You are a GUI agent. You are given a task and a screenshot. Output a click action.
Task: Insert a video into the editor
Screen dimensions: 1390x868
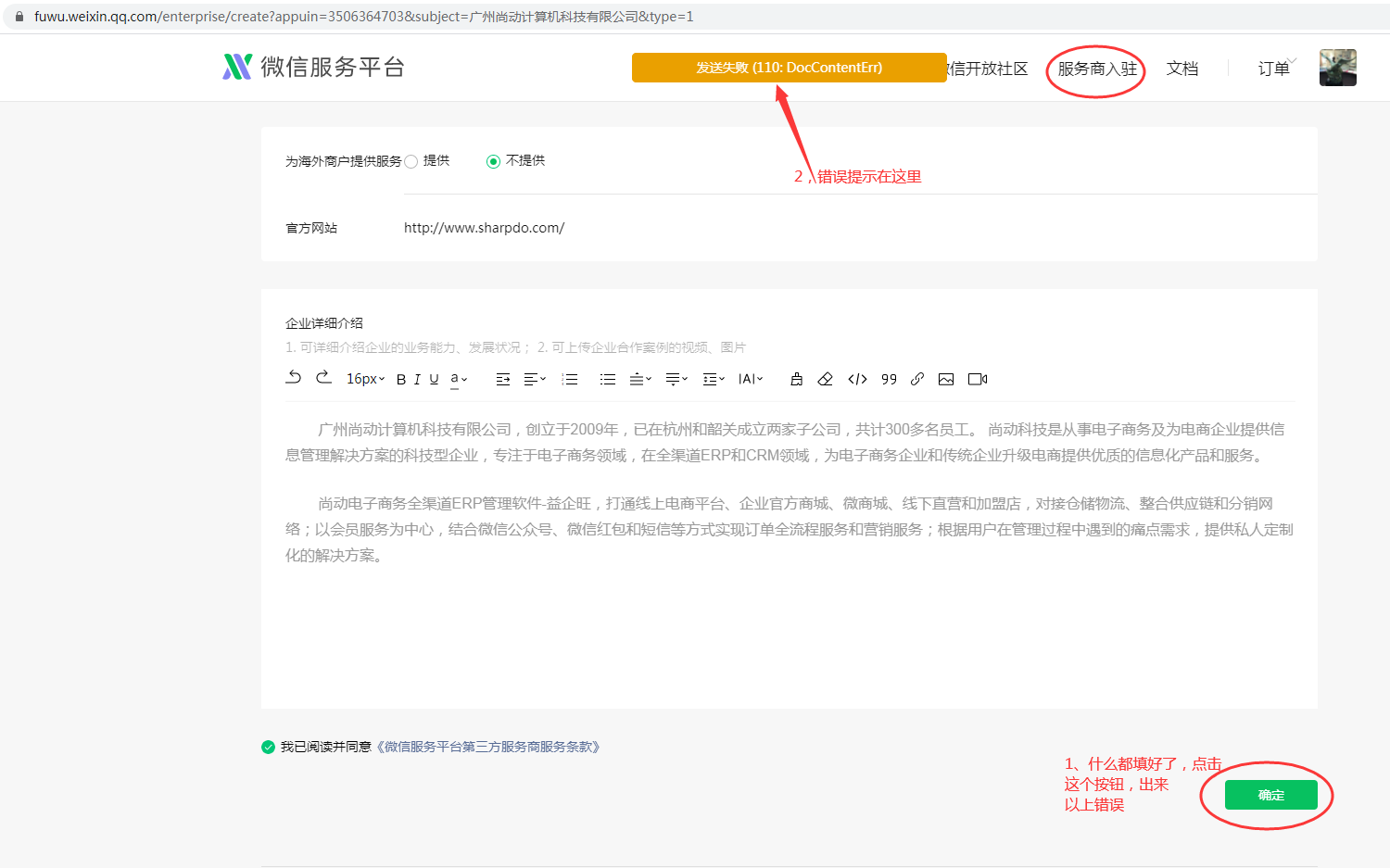(978, 379)
